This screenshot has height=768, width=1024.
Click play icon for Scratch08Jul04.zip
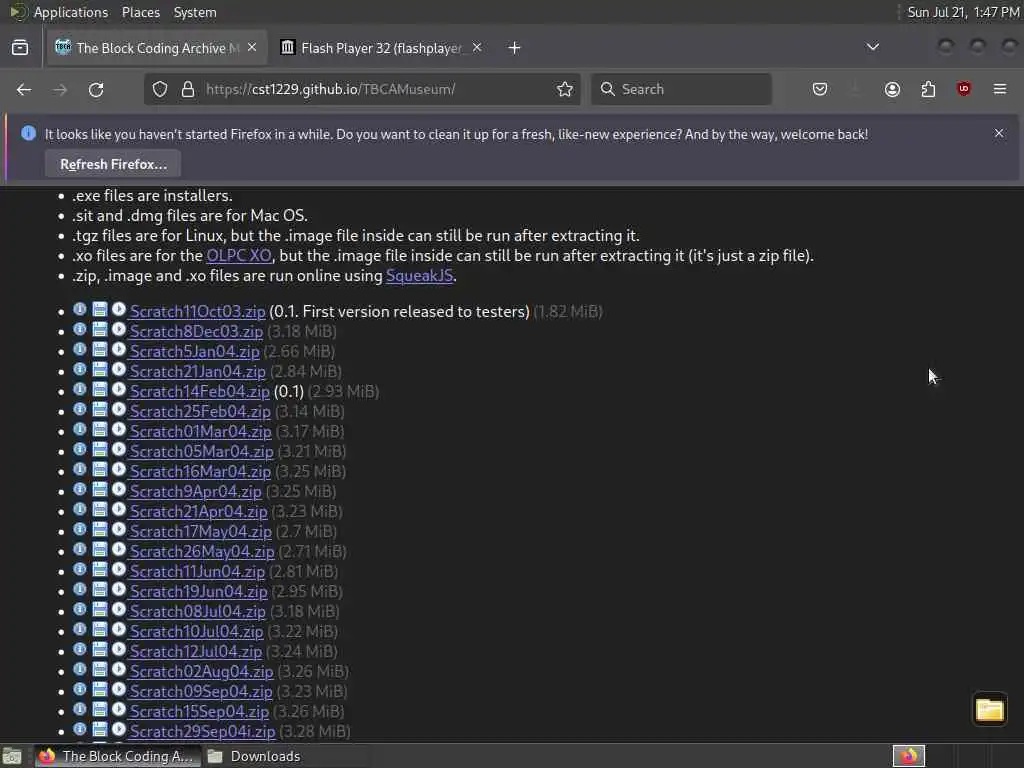tap(119, 609)
